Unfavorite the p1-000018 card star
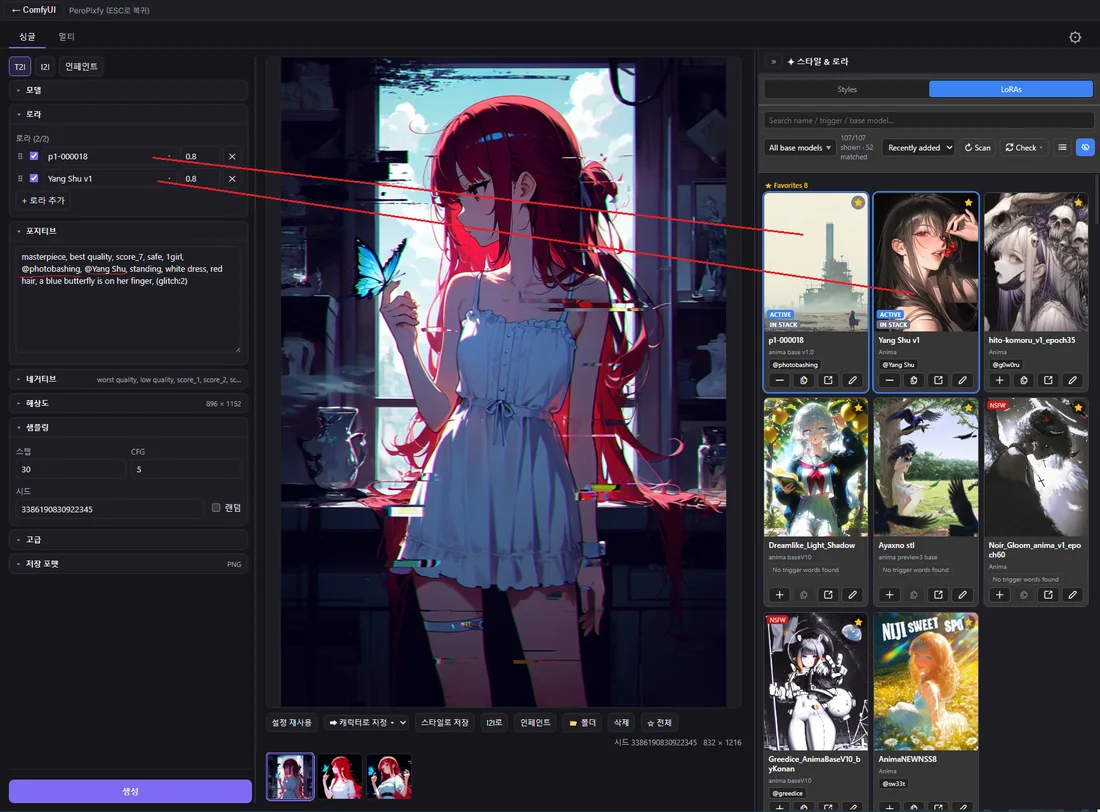Screen dimensions: 1100x812 (x=858, y=203)
